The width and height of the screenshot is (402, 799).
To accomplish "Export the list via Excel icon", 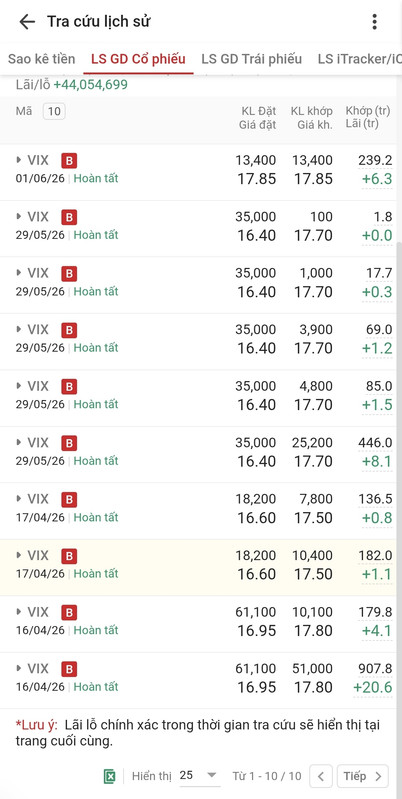I will (110, 776).
